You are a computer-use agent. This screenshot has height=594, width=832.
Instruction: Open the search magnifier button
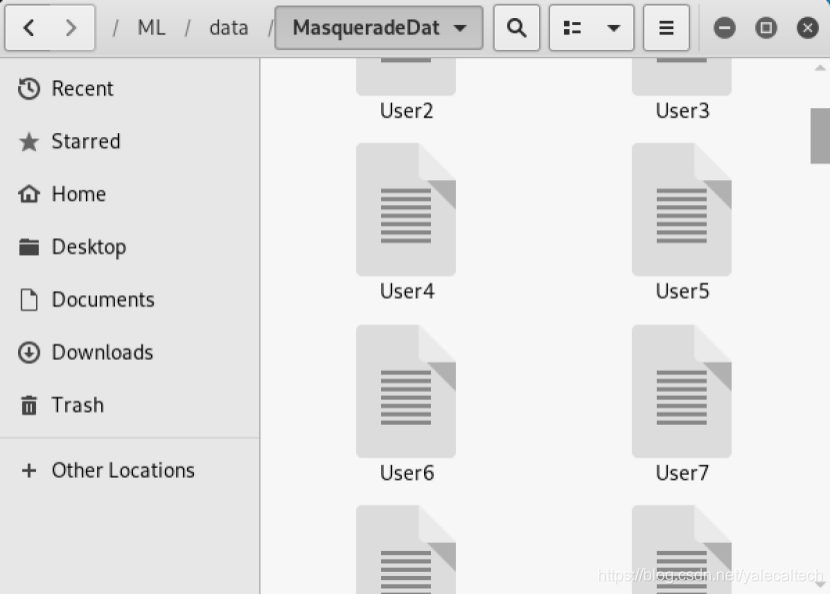click(516, 28)
